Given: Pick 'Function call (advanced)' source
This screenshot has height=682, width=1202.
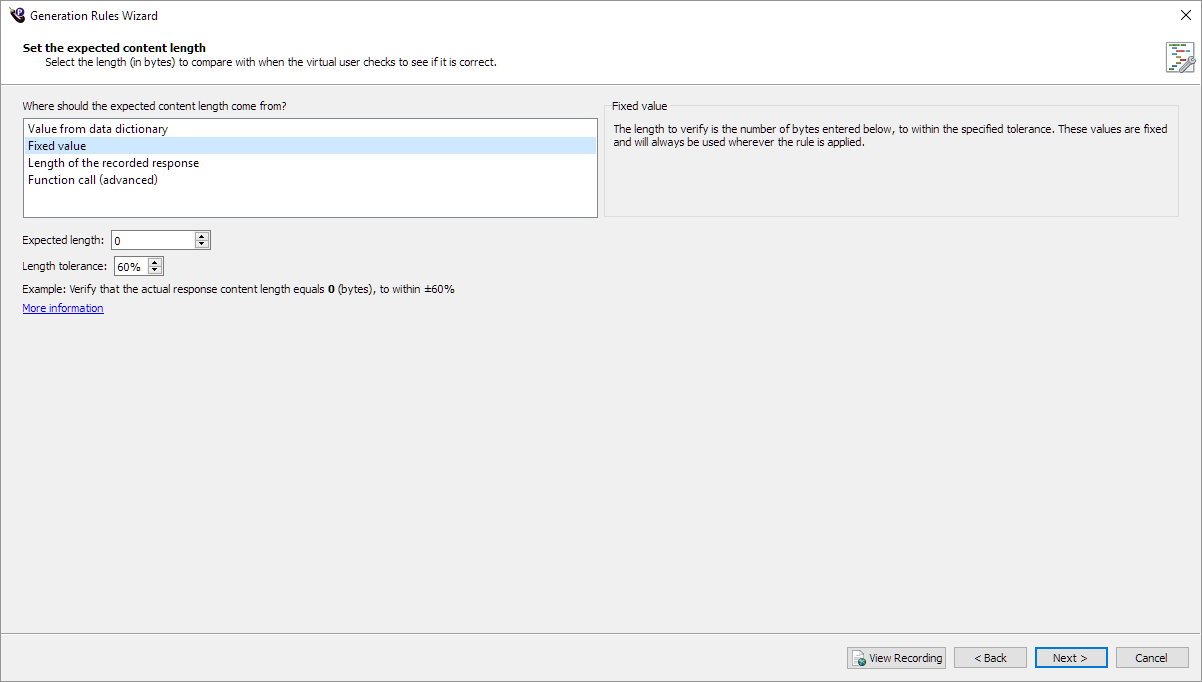Looking at the screenshot, I should (93, 180).
